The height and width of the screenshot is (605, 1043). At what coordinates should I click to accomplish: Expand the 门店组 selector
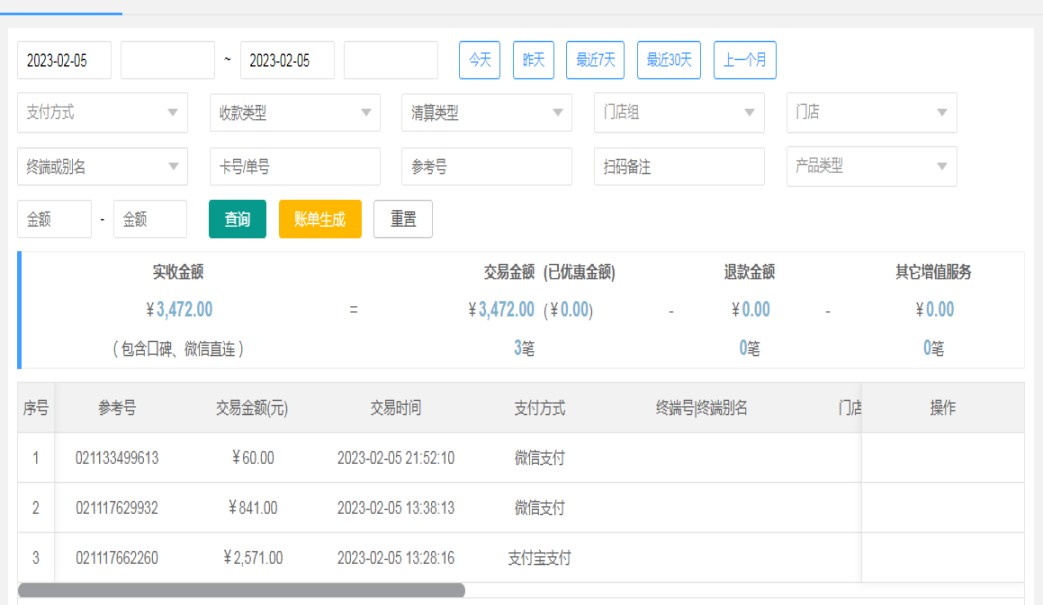[x=679, y=113]
